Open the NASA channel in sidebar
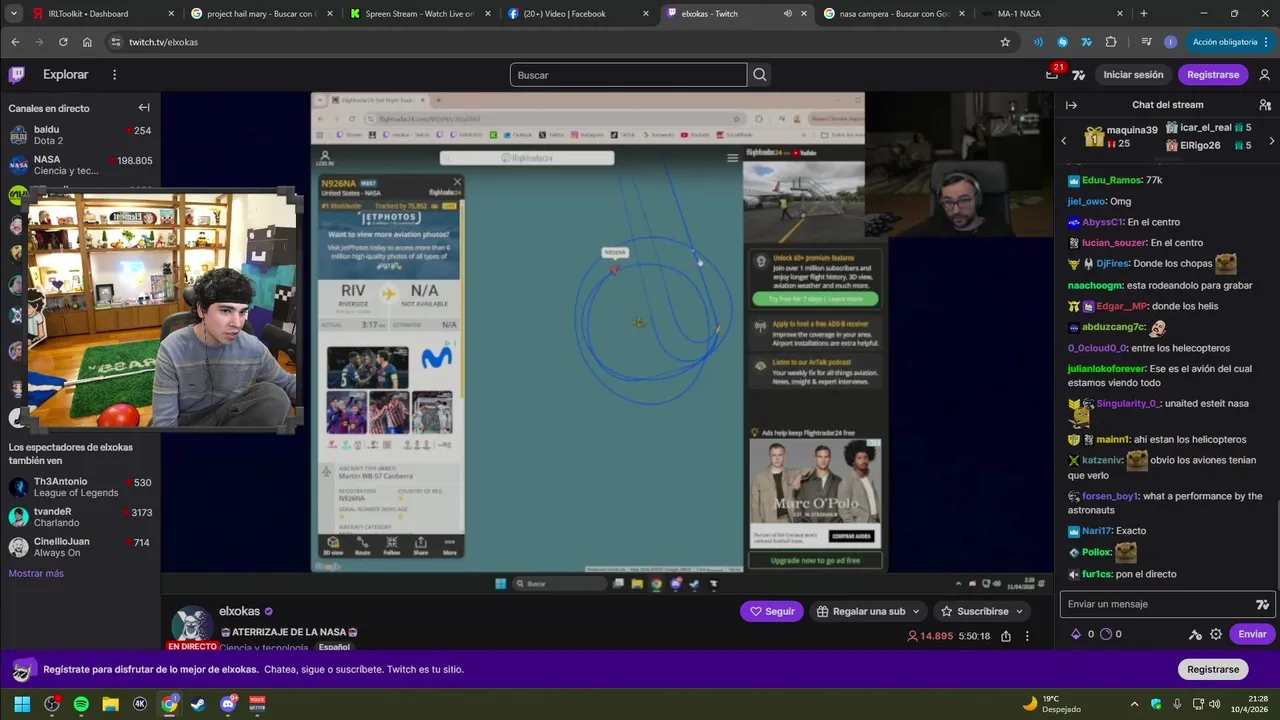The width and height of the screenshot is (1280, 720). [x=80, y=165]
